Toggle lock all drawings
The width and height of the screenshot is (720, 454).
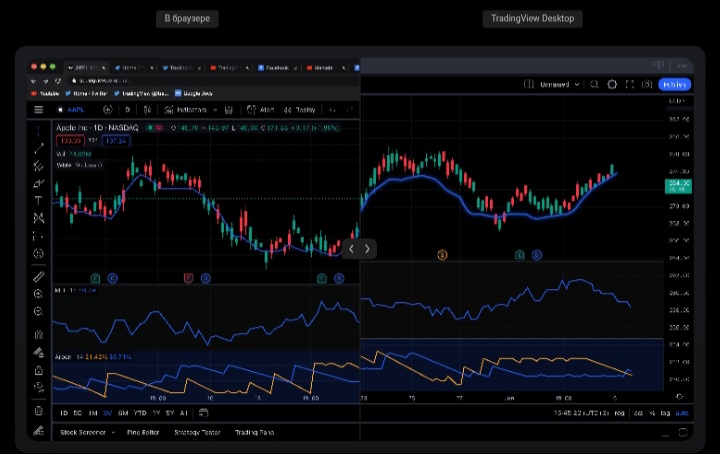(x=39, y=370)
